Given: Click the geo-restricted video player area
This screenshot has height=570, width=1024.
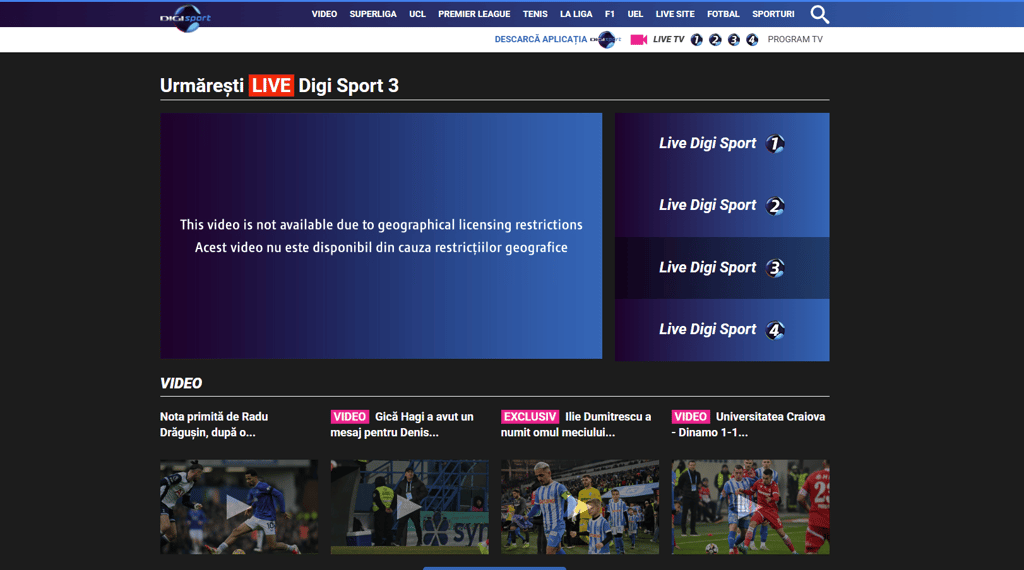Looking at the screenshot, I should coord(381,236).
